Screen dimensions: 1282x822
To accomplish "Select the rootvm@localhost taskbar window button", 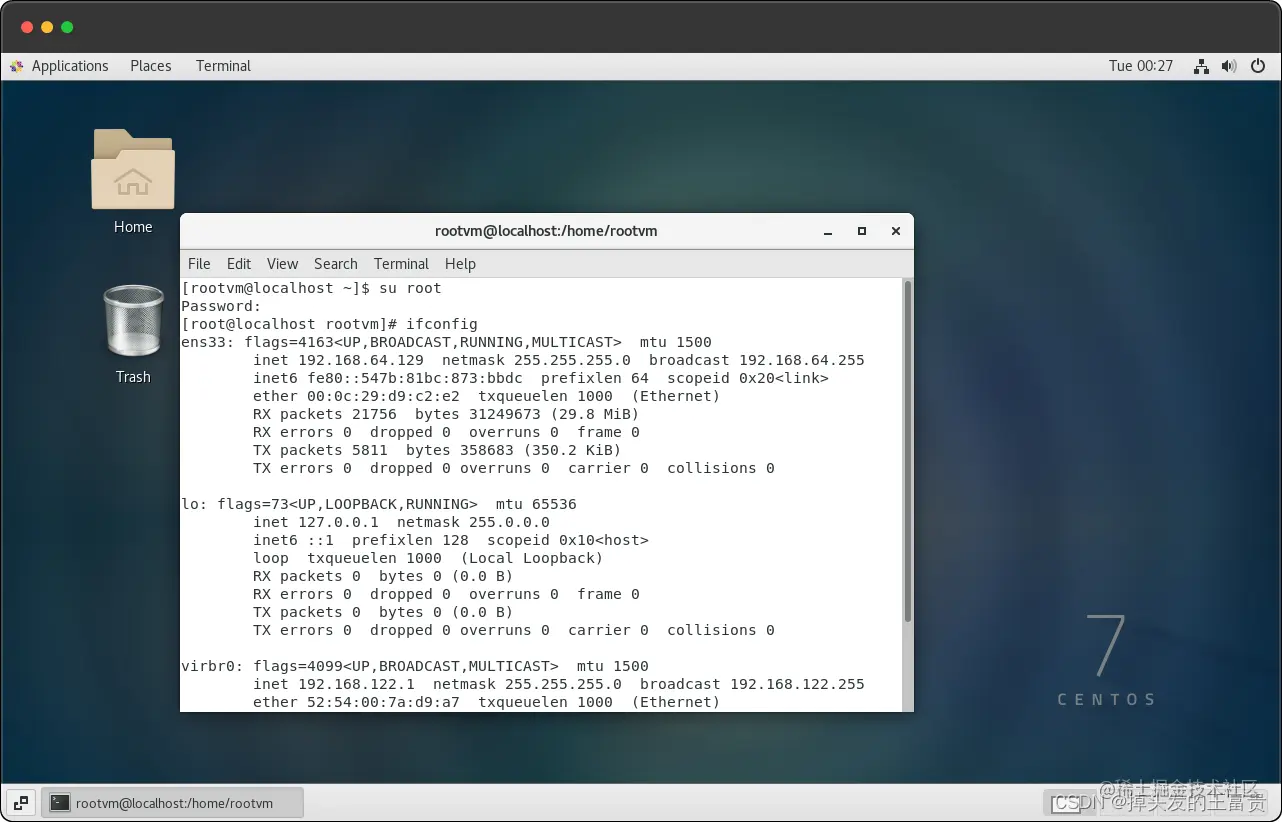I will (172, 802).
